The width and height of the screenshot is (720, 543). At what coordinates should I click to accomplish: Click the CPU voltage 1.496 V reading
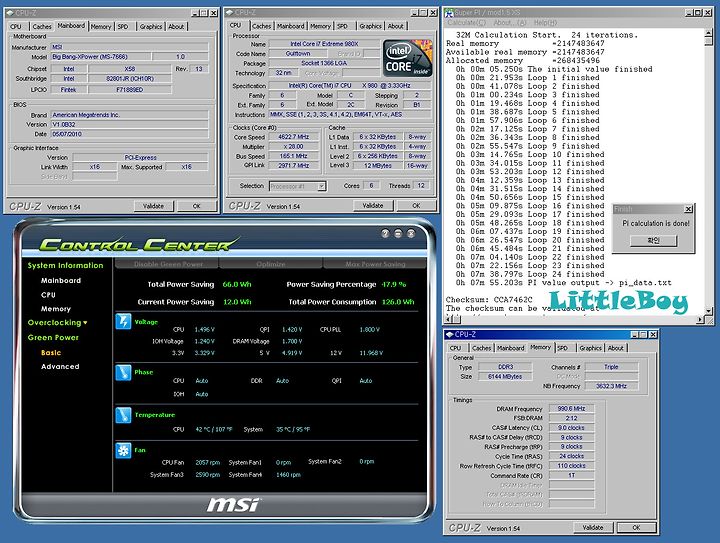pyautogui.click(x=204, y=330)
